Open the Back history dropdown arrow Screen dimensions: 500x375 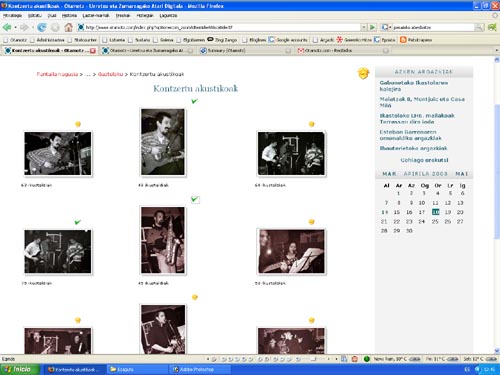tap(15, 27)
